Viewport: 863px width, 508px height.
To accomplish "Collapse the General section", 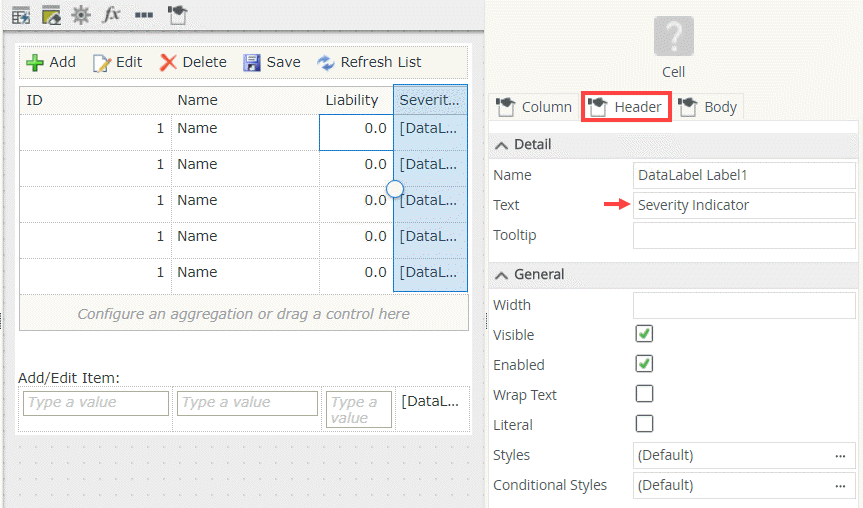I will coord(502,274).
